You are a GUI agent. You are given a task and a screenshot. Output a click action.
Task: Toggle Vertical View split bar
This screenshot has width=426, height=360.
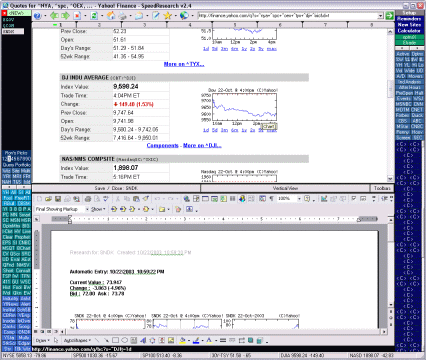[285, 188]
